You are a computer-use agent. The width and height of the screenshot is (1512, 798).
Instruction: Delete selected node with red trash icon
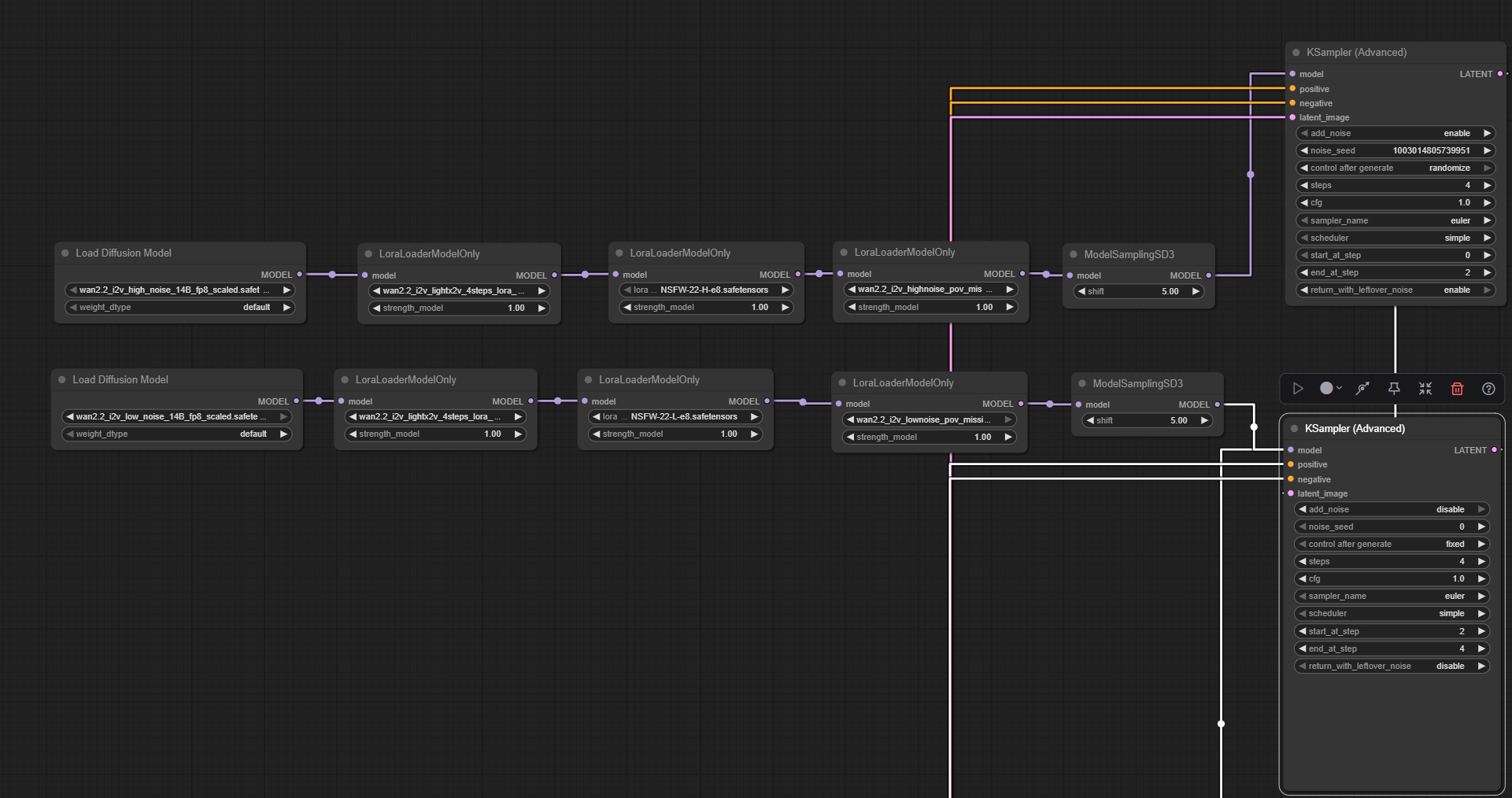pos(1457,388)
